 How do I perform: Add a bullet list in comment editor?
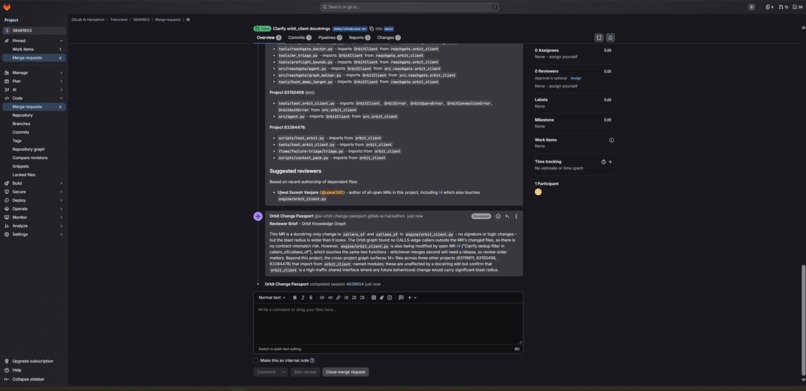[x=346, y=297]
